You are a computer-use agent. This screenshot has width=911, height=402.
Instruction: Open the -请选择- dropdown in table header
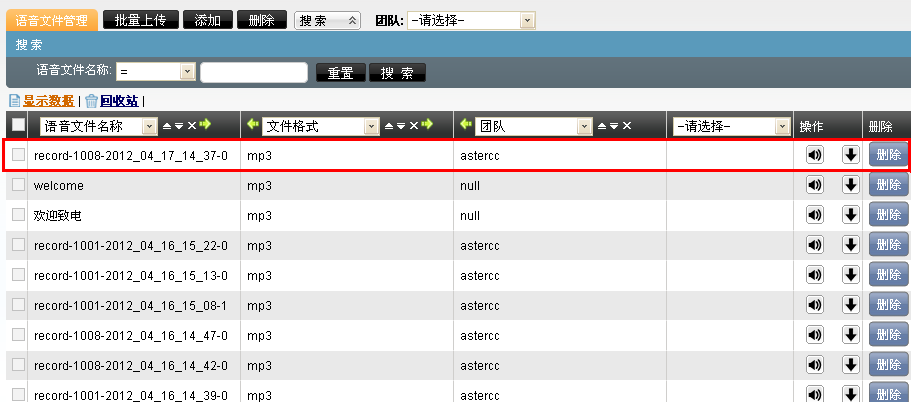(732, 126)
